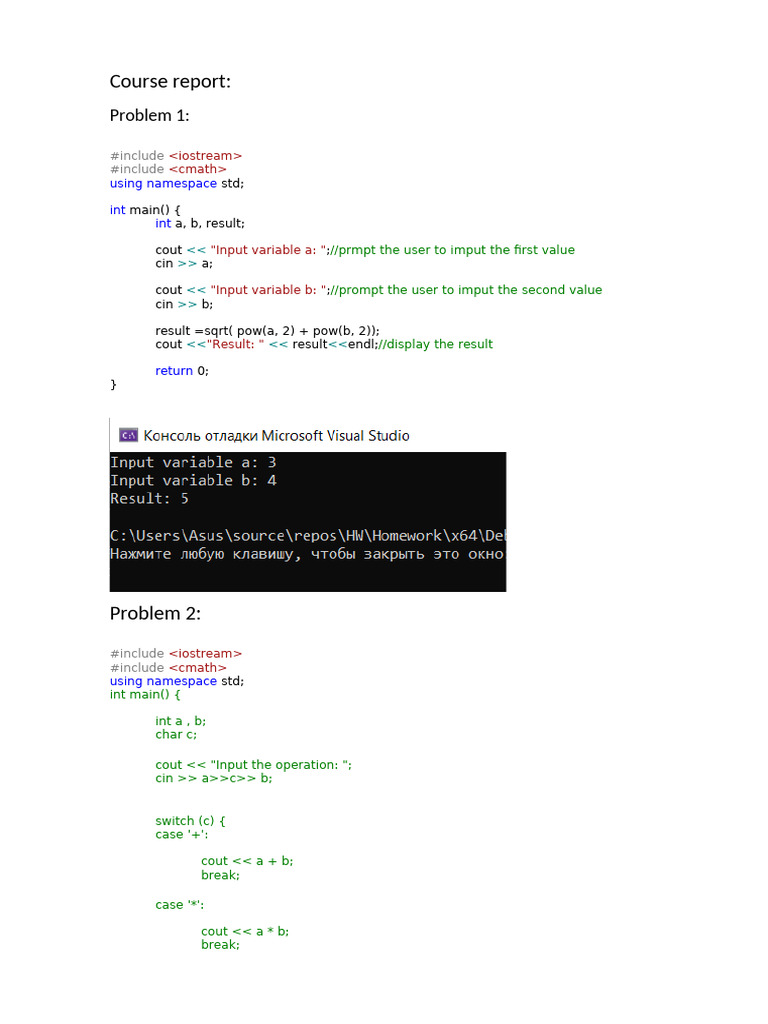The width and height of the screenshot is (768, 1024).
Task: Click the 'Problem 1:' heading
Action: pyautogui.click(x=150, y=116)
